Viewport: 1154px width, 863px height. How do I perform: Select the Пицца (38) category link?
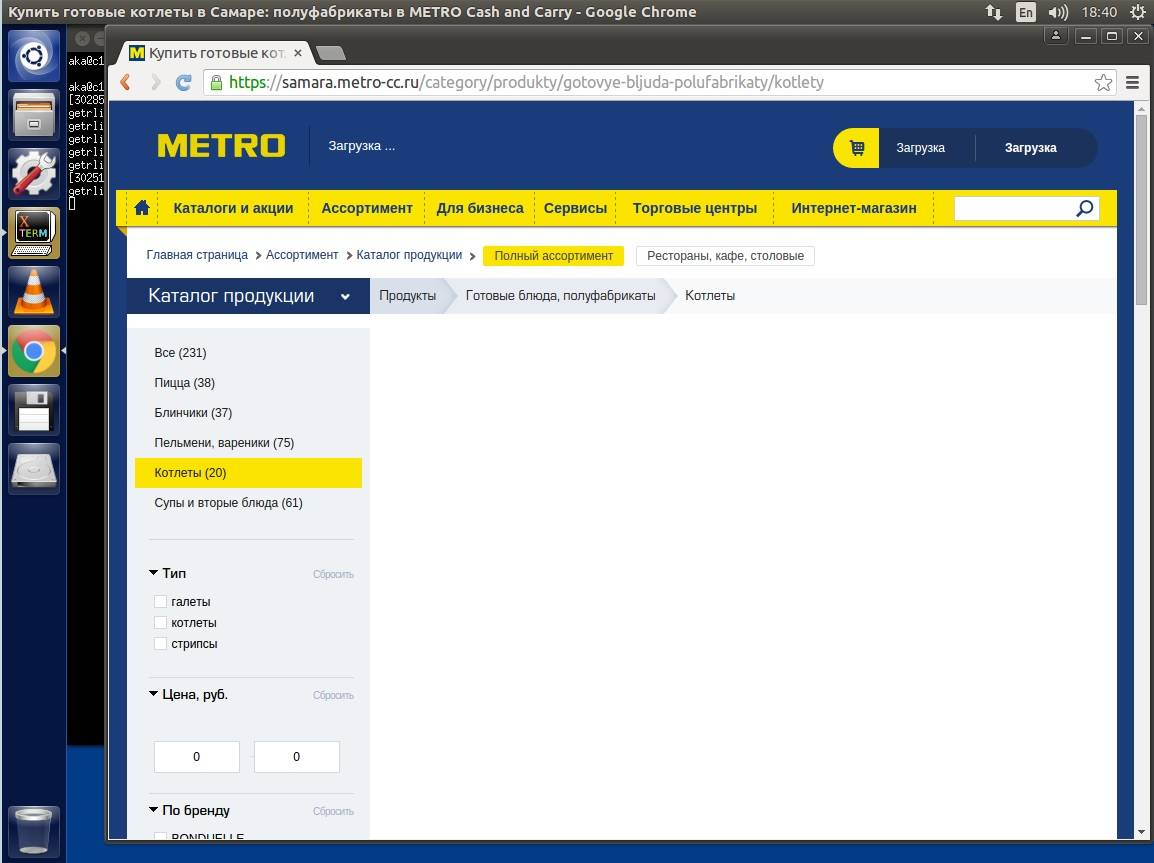[x=184, y=383]
